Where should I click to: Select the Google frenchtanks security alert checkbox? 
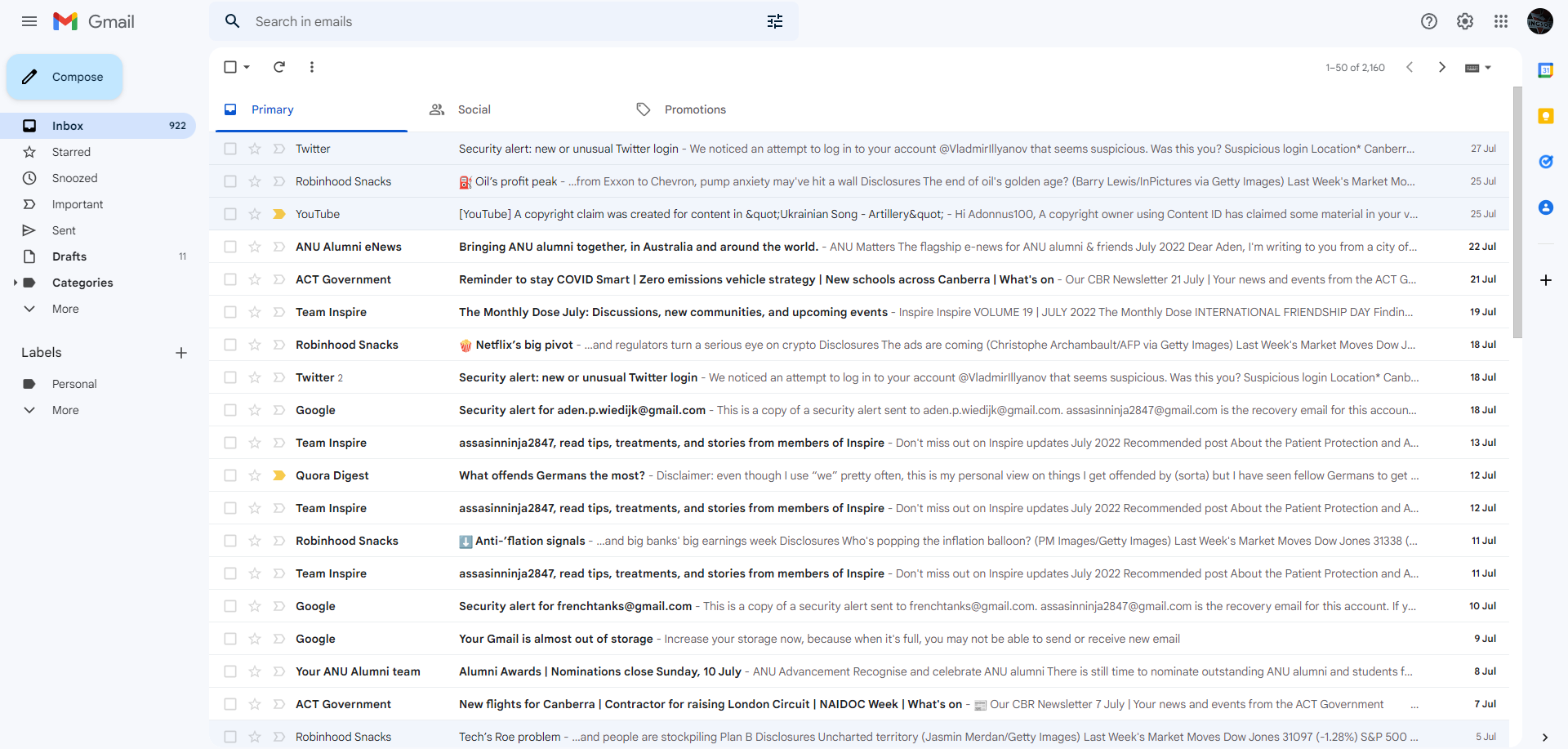pos(230,606)
